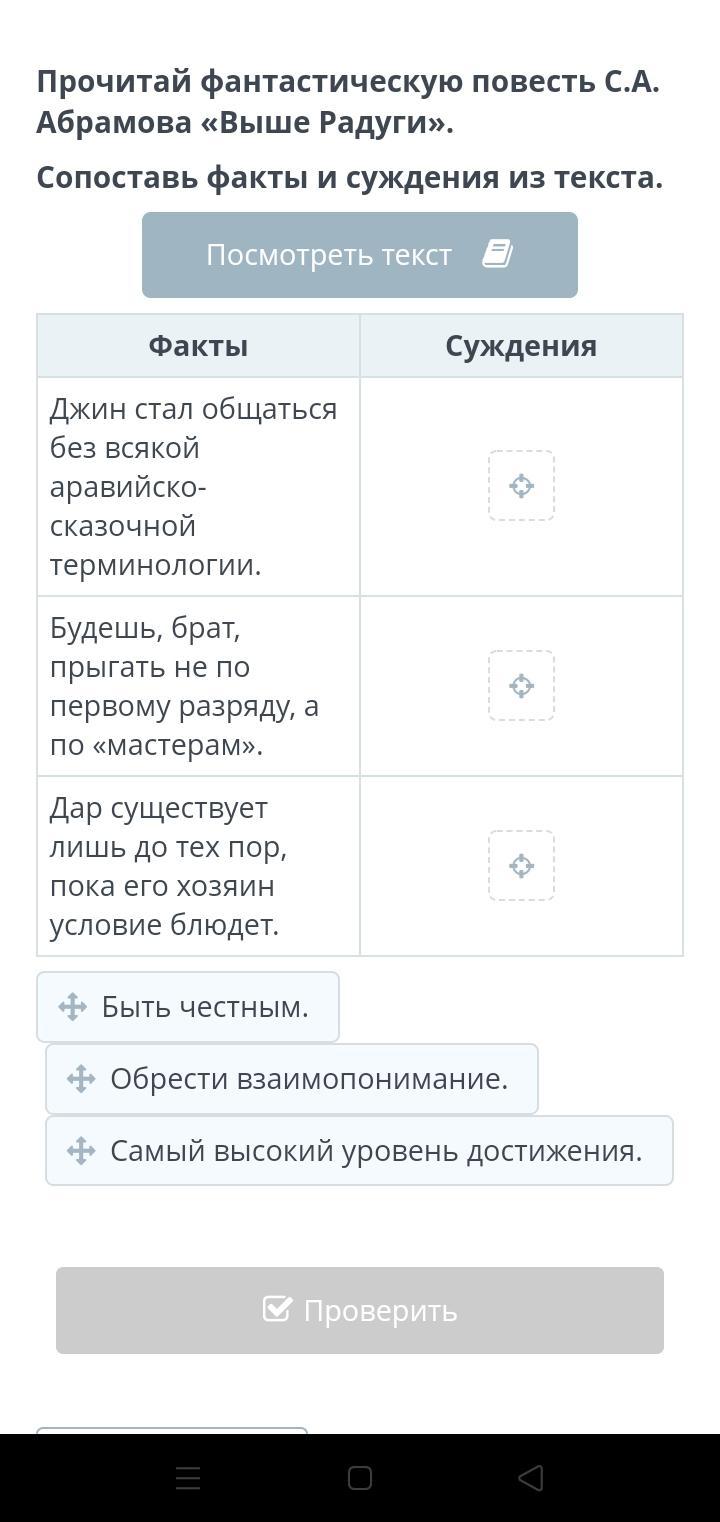Screen dimensions: 720x1522
Task: Click move handle on Обрести взаимопонимание
Action: tap(81, 1079)
